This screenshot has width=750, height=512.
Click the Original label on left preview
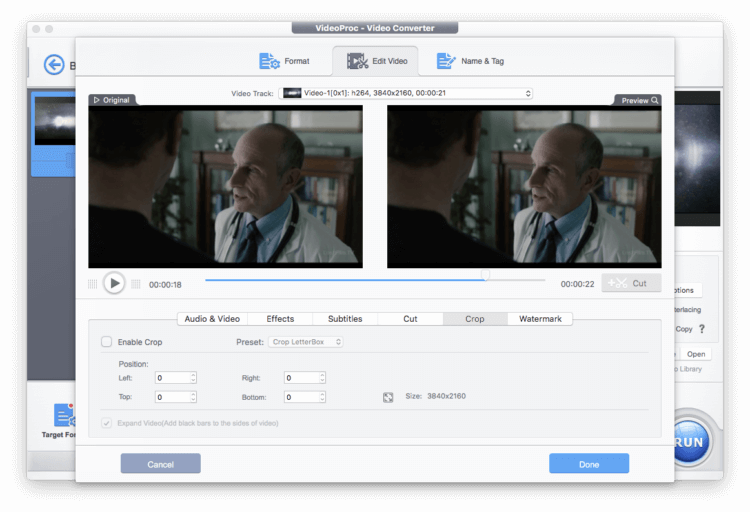pos(112,100)
